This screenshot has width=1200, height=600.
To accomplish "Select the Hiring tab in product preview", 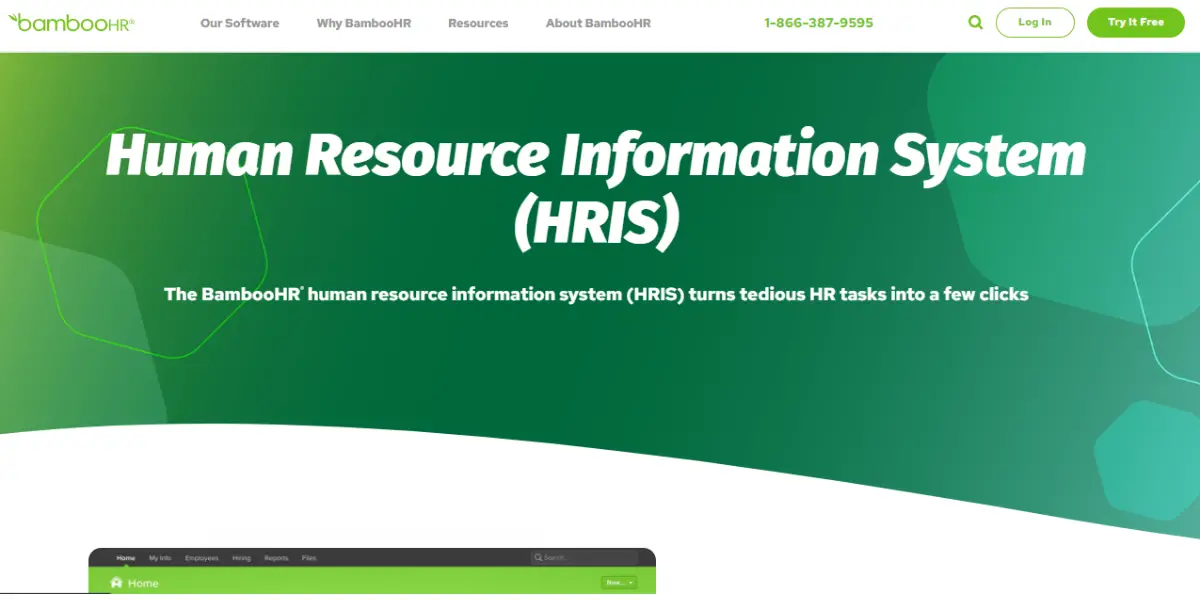I will pyautogui.click(x=242, y=558).
